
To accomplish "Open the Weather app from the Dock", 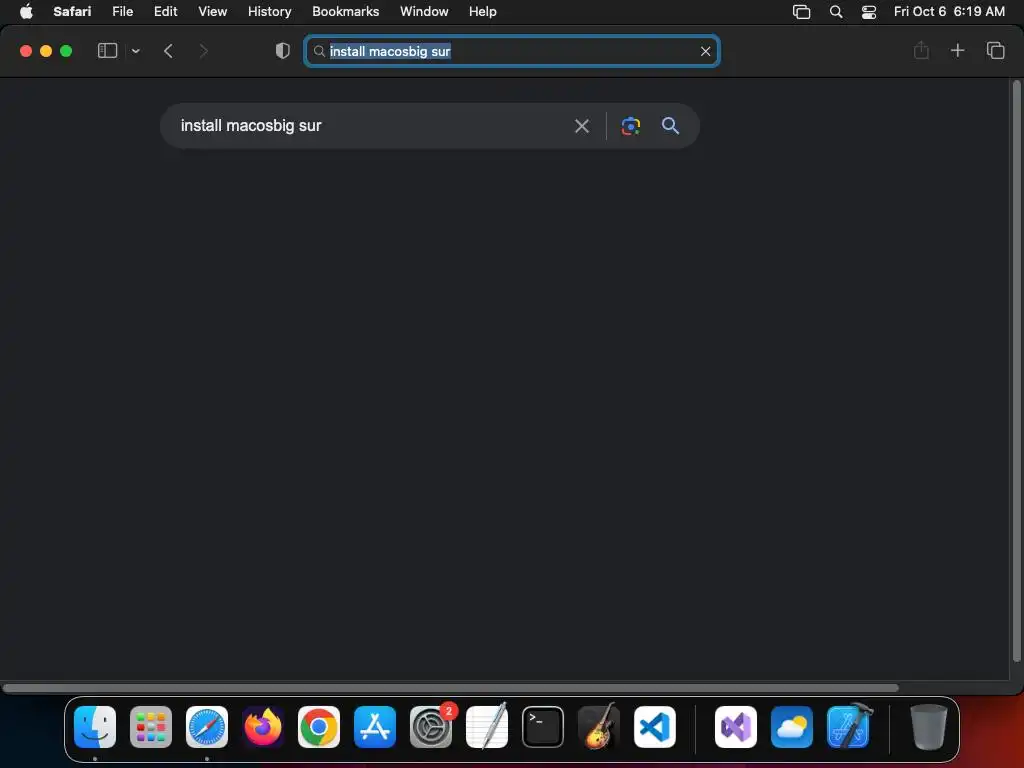I will point(792,727).
